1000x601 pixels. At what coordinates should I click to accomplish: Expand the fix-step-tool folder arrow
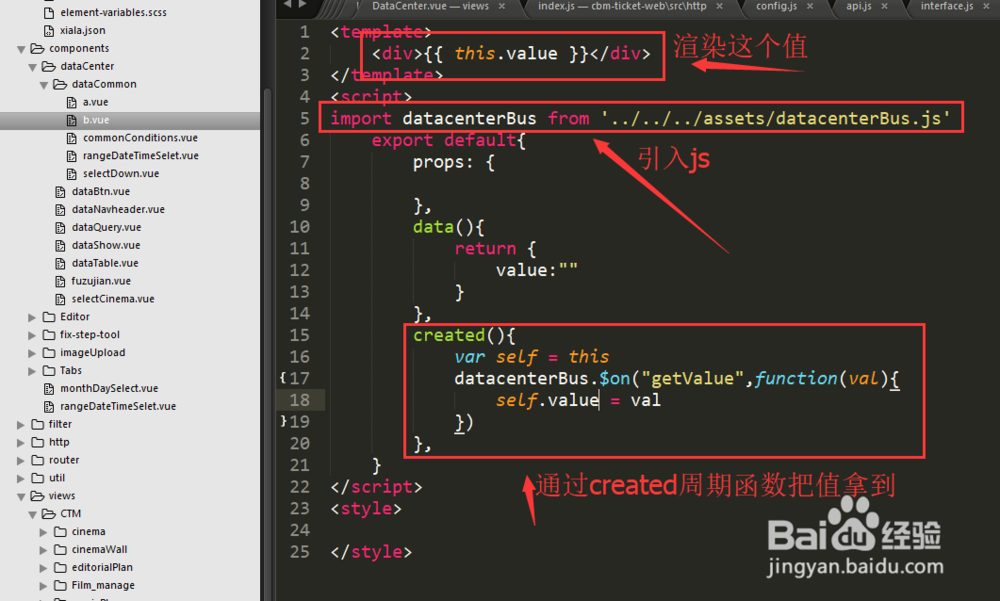[x=32, y=335]
